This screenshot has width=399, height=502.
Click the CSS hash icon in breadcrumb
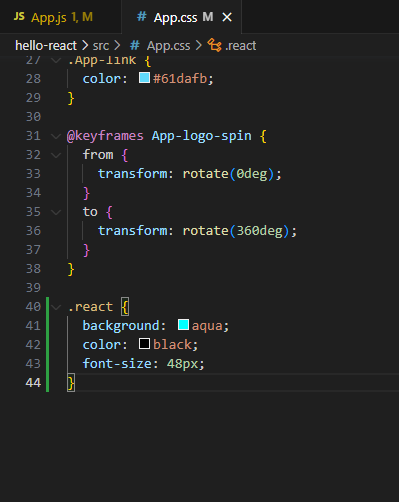point(134,45)
